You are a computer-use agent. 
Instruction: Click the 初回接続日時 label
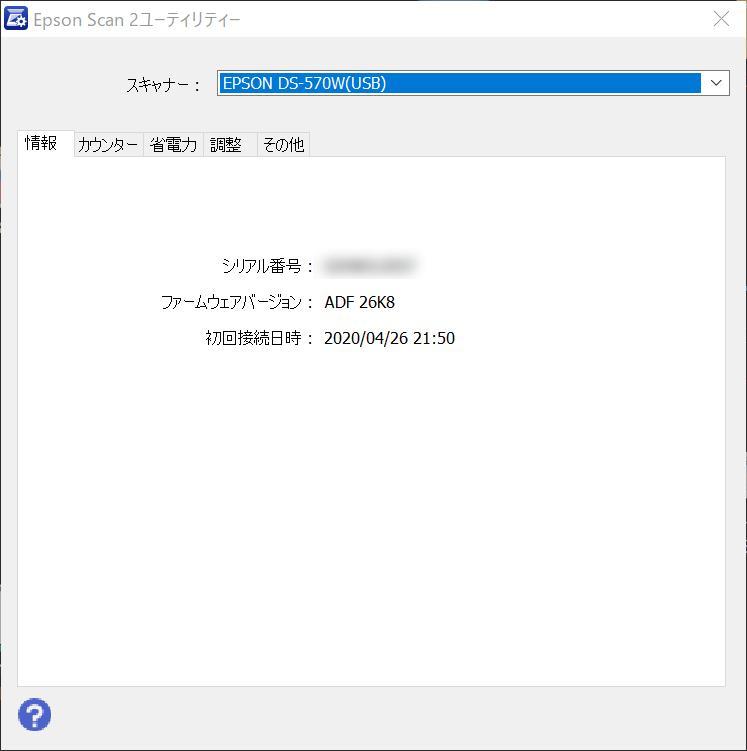[259, 338]
